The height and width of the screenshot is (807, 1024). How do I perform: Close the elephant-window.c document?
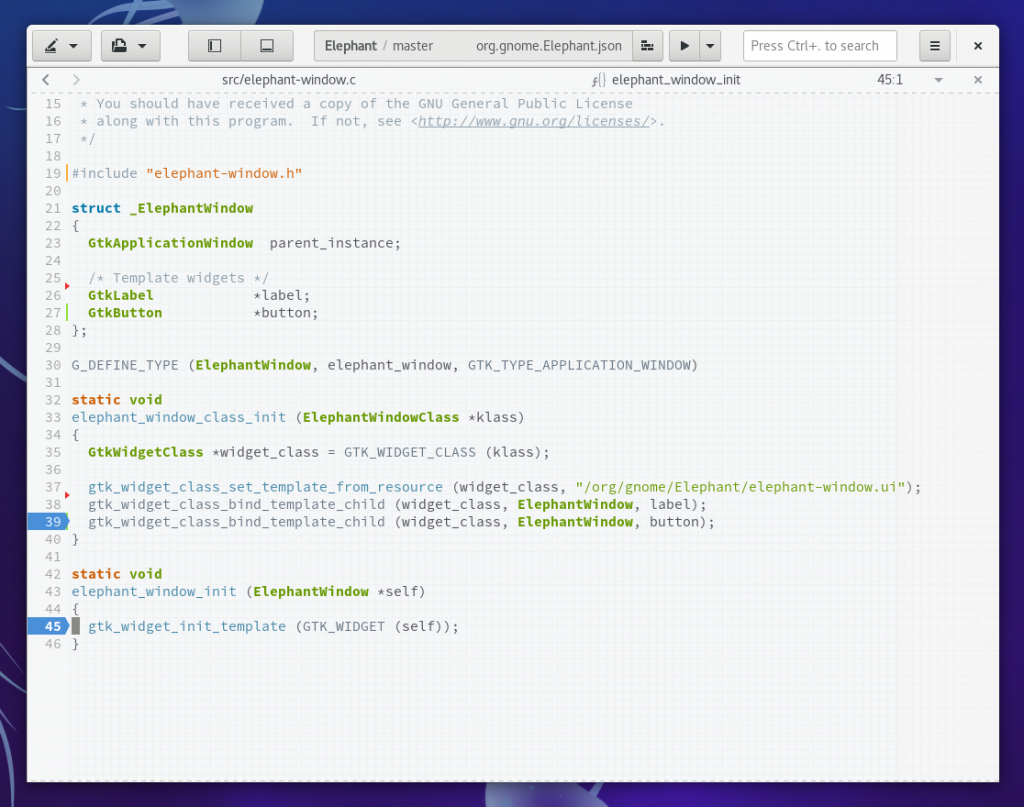(x=978, y=80)
